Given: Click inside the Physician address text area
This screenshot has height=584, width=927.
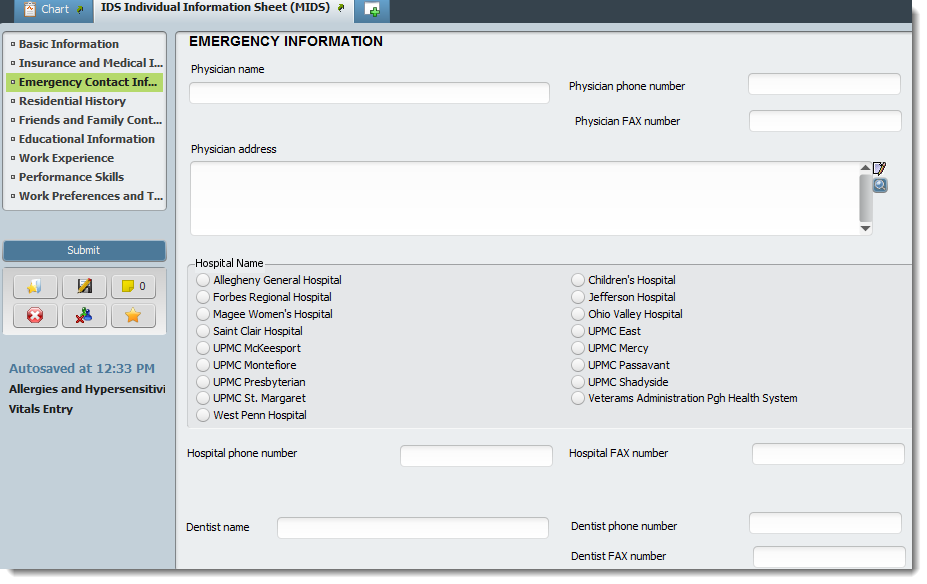Looking at the screenshot, I should click(x=525, y=199).
